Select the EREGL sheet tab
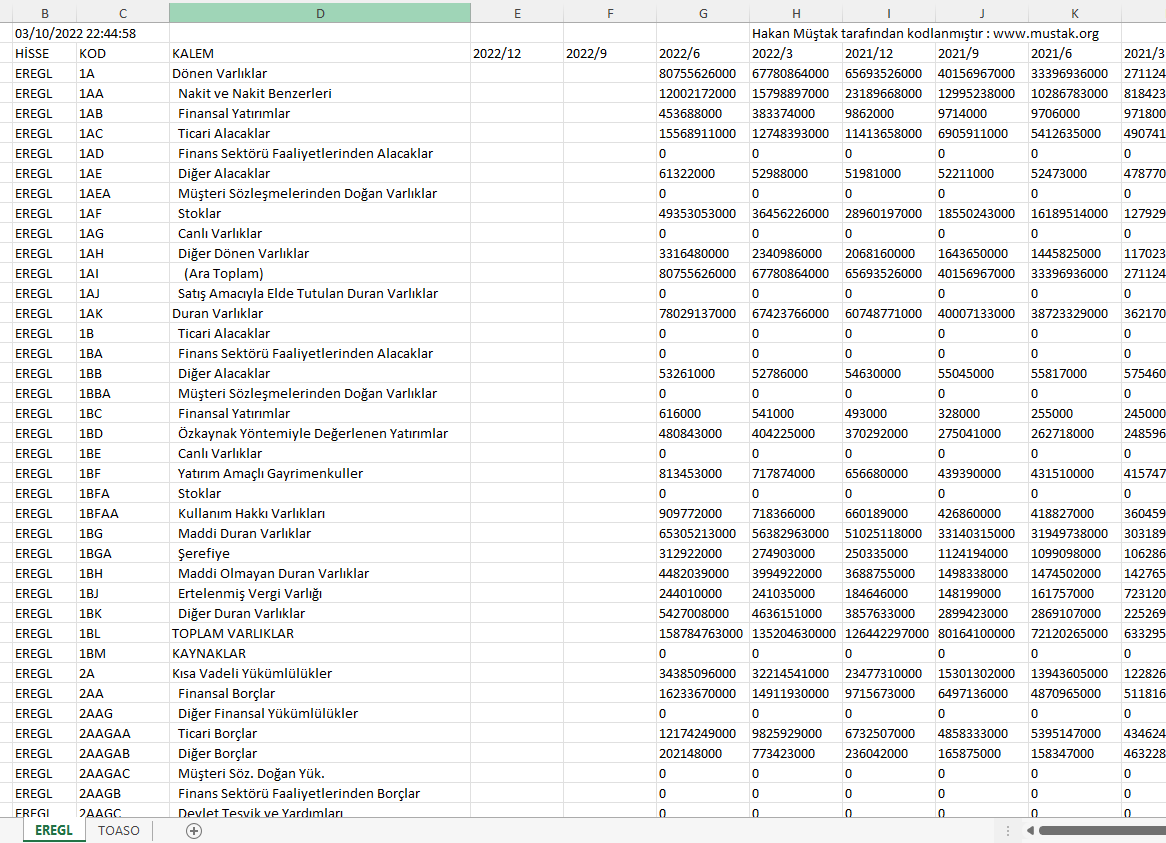 [53, 831]
